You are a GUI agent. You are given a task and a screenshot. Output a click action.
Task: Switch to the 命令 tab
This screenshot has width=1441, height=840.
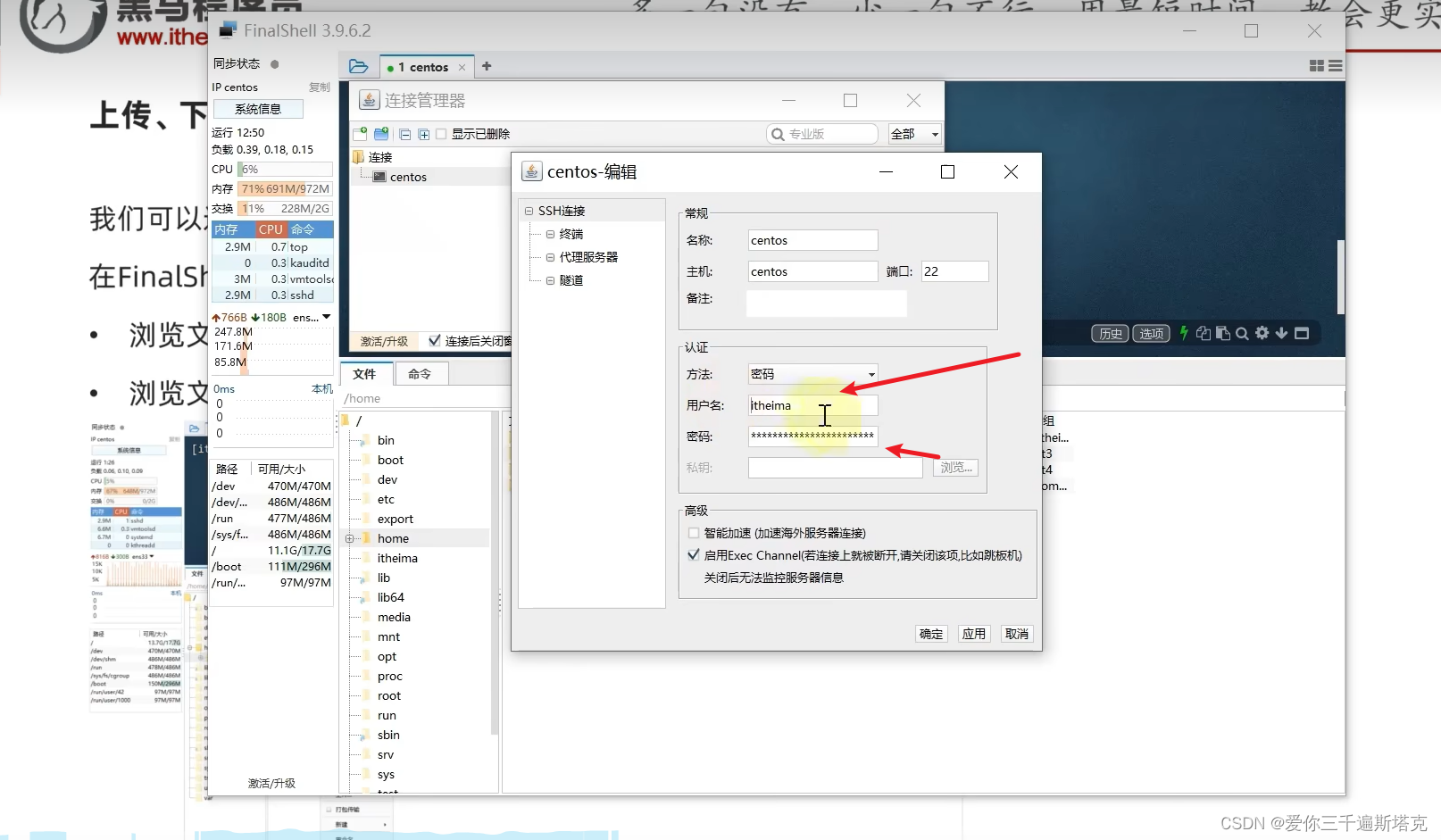(421, 373)
